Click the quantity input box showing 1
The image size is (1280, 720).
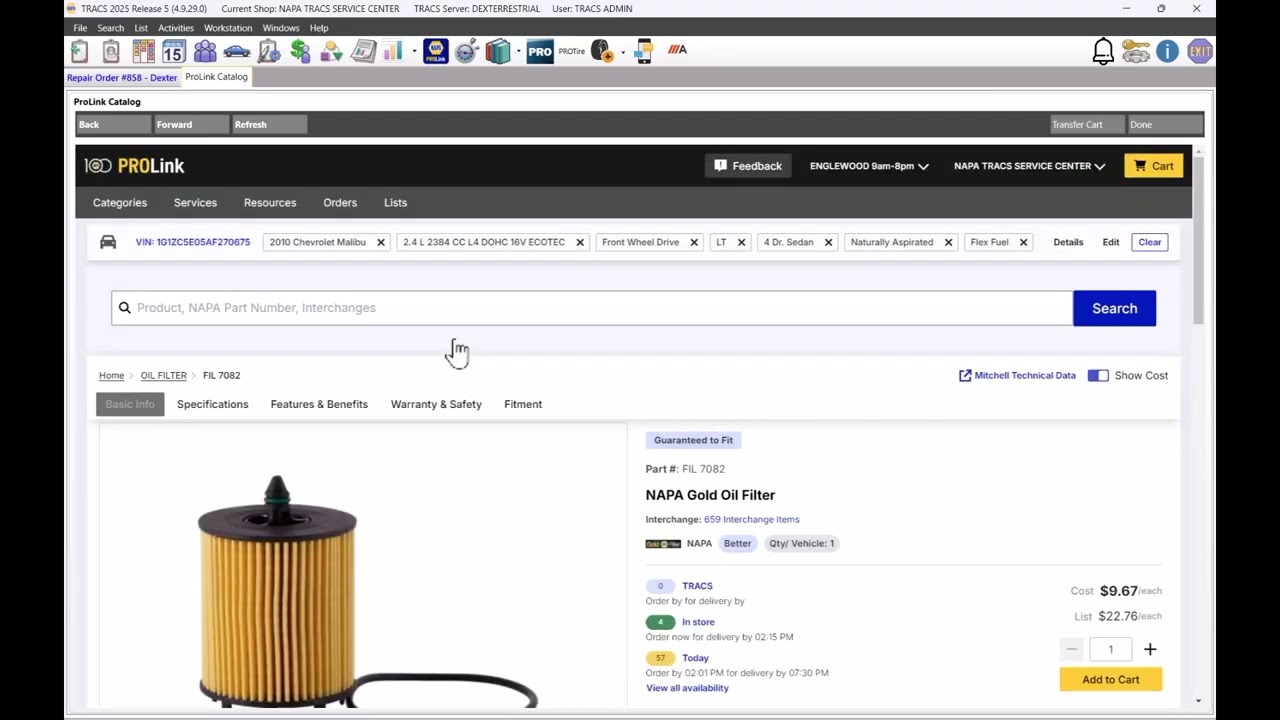tap(1110, 650)
